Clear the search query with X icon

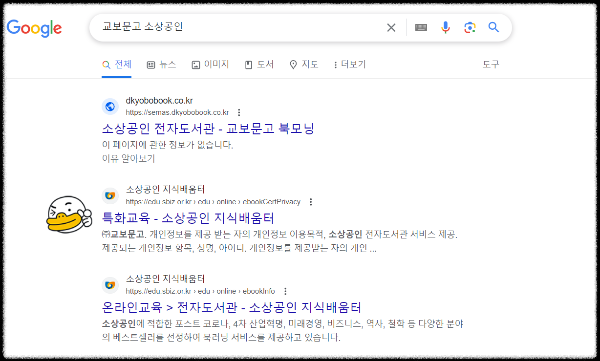[391, 28]
